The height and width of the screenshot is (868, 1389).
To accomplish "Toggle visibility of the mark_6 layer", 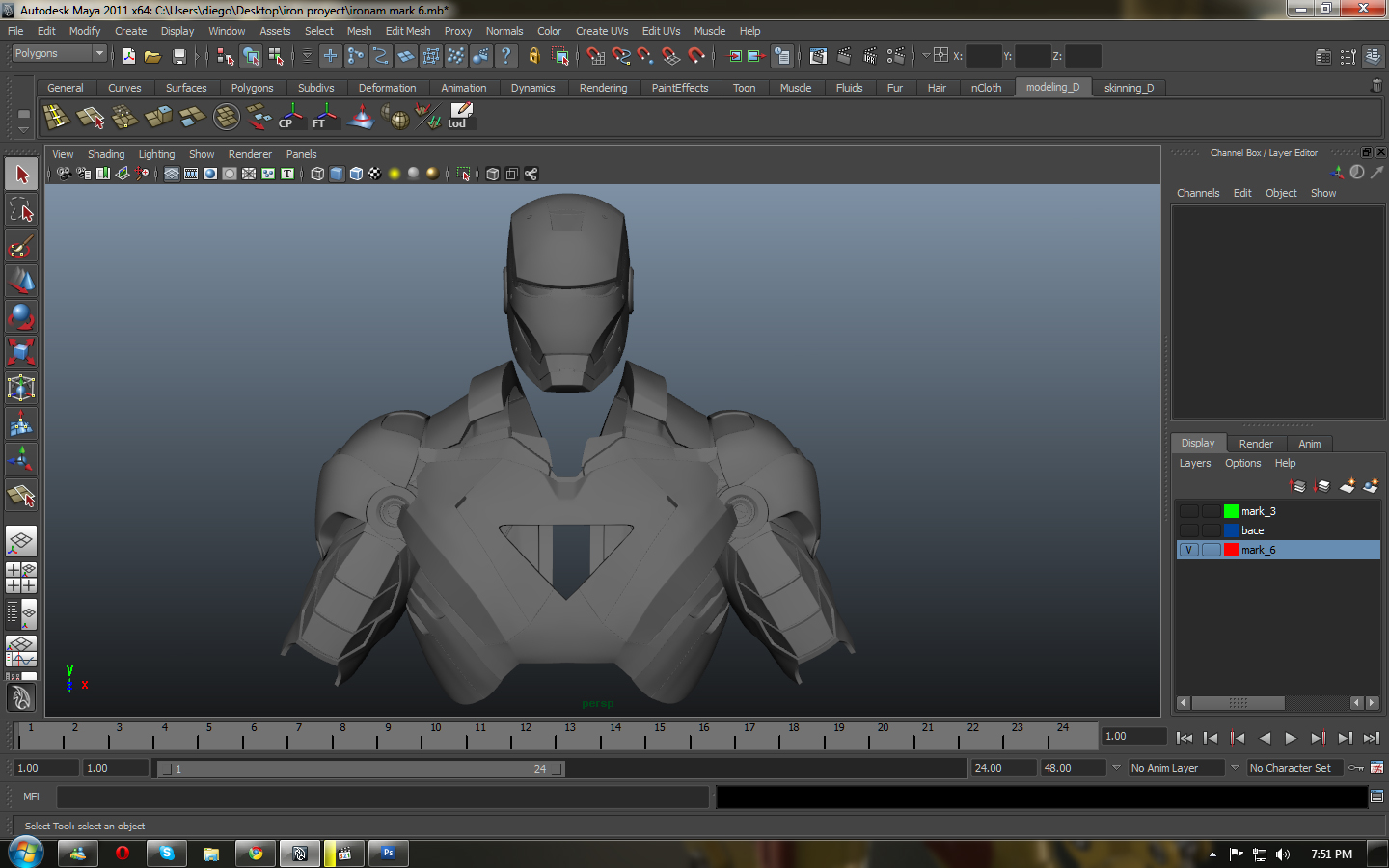I will click(x=1188, y=550).
